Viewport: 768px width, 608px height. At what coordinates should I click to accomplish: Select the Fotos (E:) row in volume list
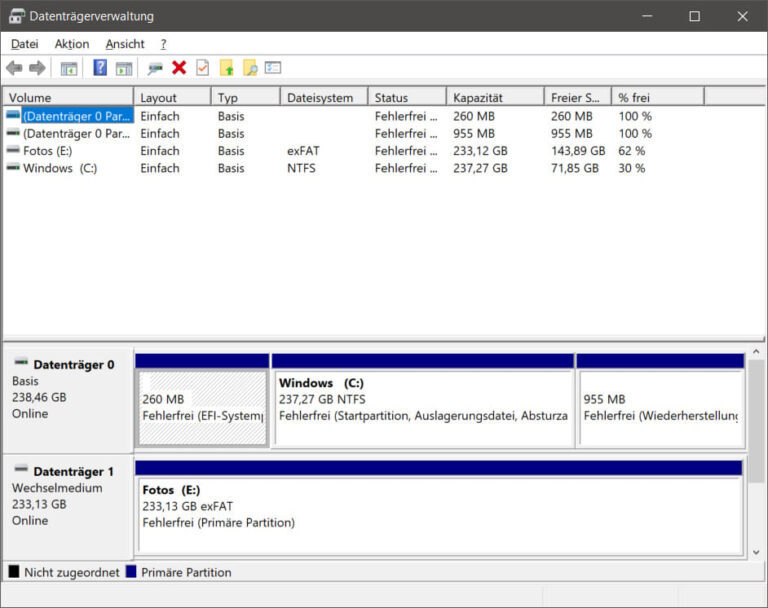click(47, 151)
